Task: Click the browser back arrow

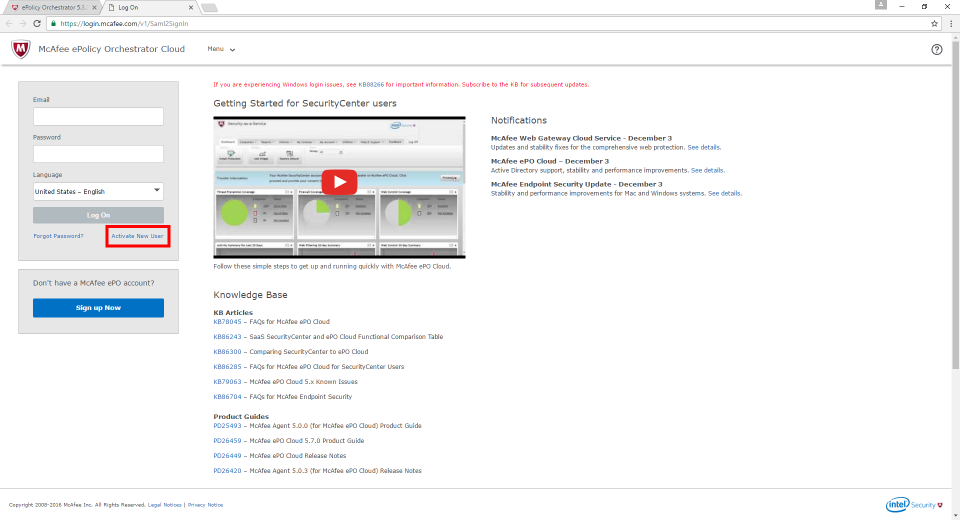Action: pyautogui.click(x=10, y=22)
